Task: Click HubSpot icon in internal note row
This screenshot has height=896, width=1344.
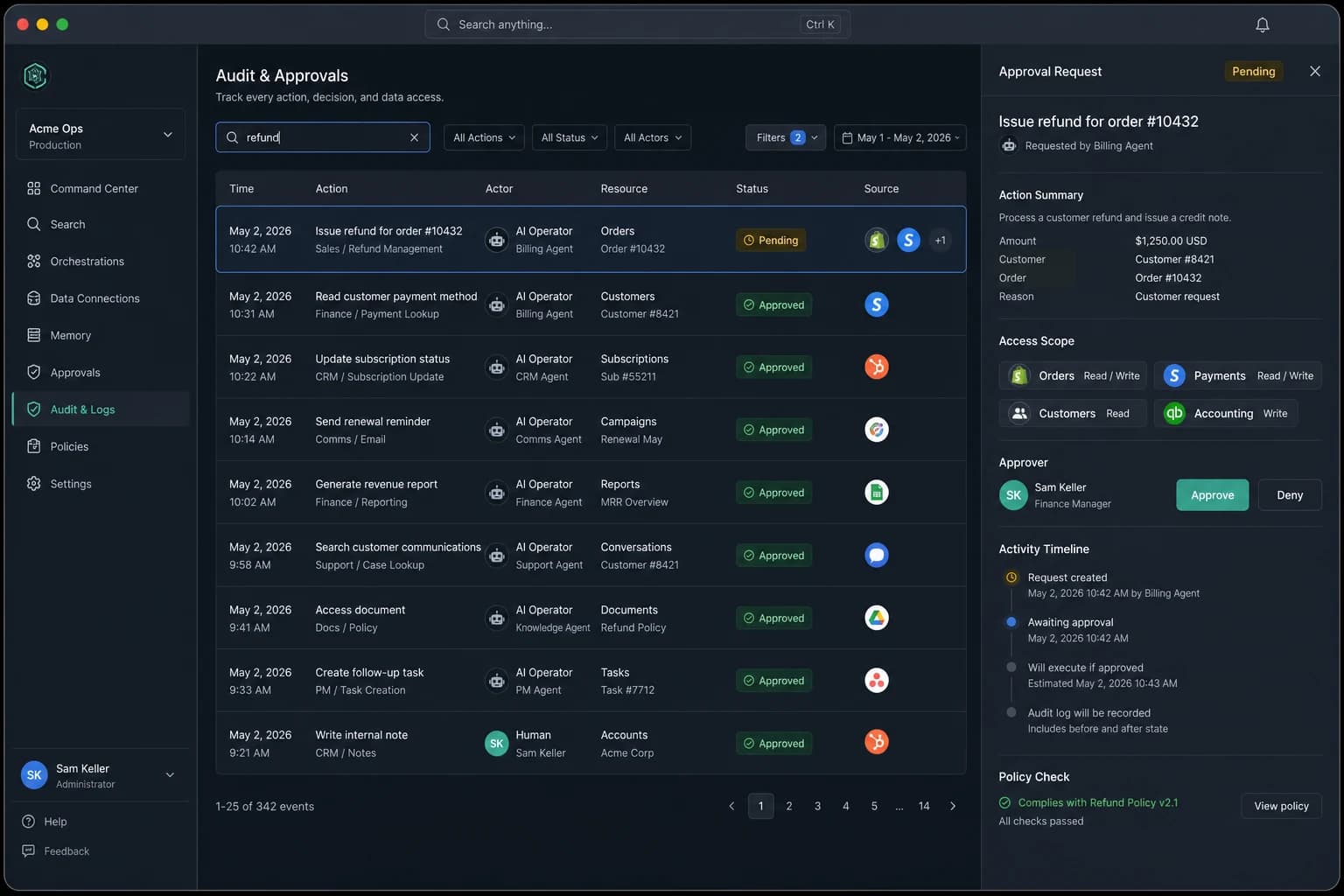Action: (877, 742)
